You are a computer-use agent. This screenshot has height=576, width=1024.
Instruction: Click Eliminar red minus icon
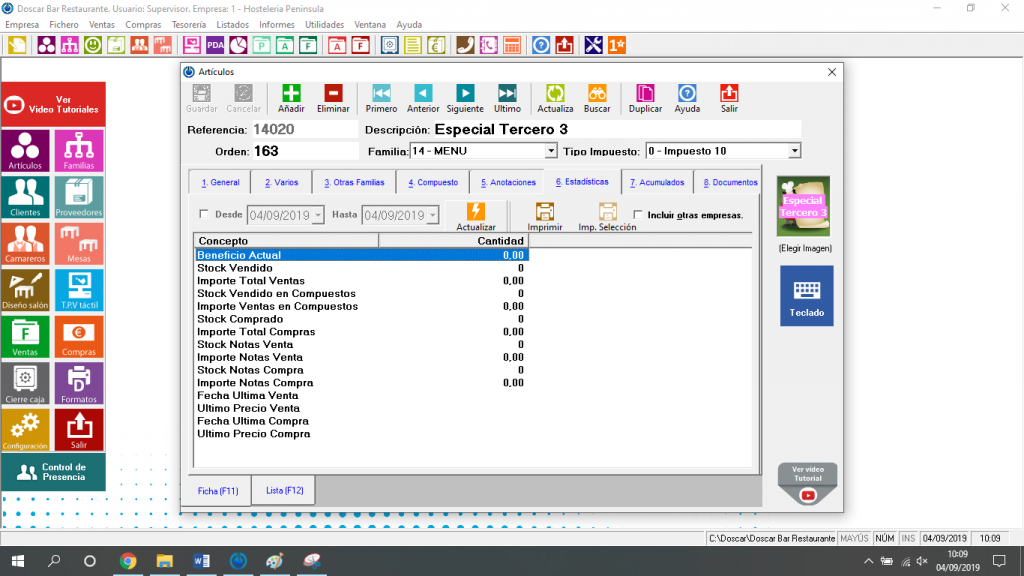tap(333, 99)
